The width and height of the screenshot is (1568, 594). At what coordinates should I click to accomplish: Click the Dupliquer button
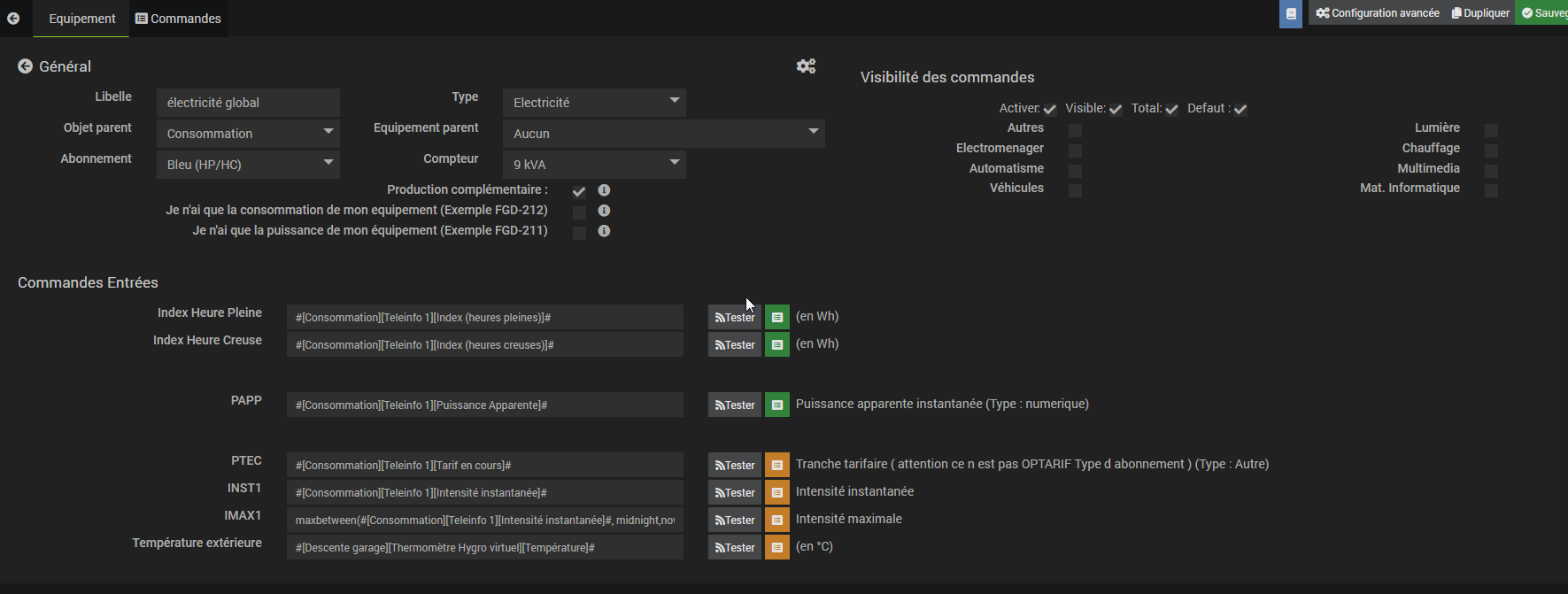[x=1480, y=13]
